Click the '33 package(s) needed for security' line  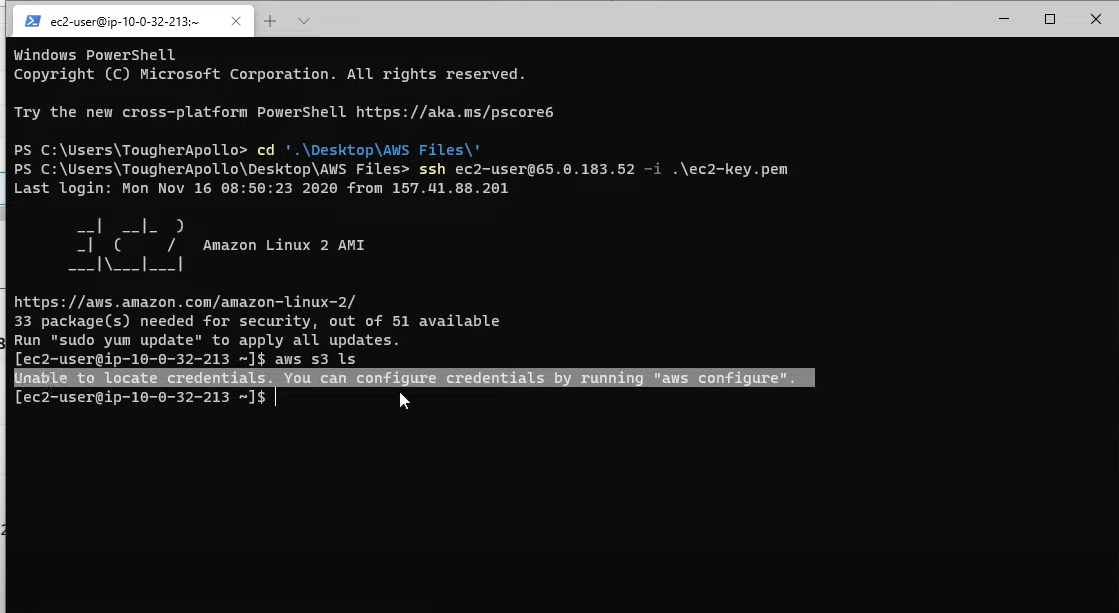pyautogui.click(x=256, y=321)
